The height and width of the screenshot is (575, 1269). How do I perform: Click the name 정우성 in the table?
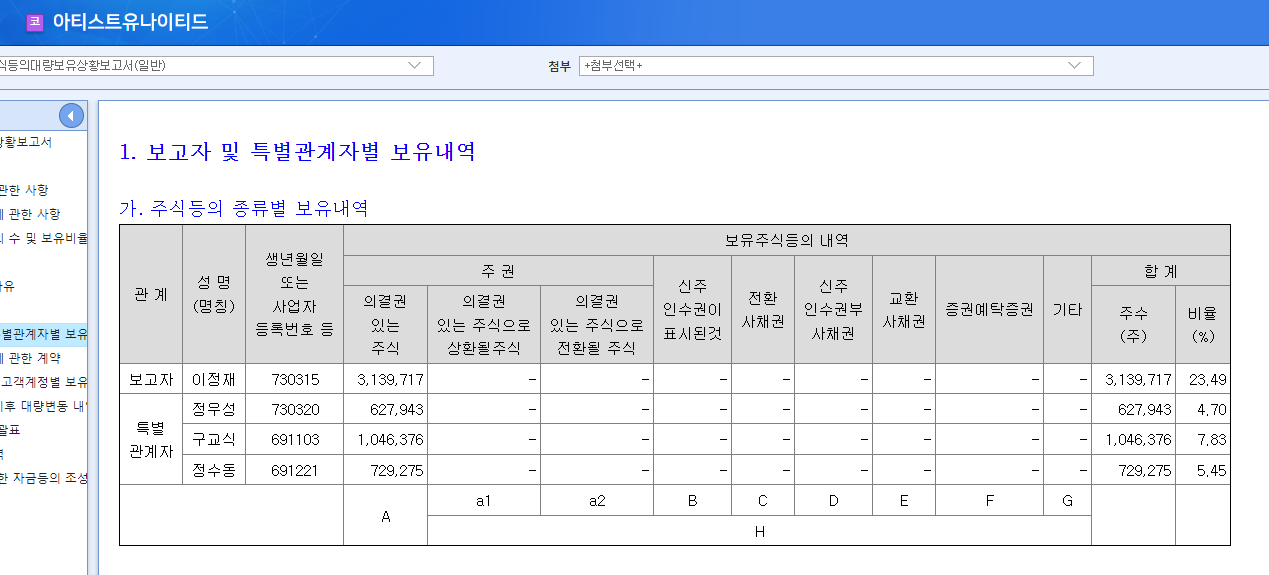tap(214, 409)
